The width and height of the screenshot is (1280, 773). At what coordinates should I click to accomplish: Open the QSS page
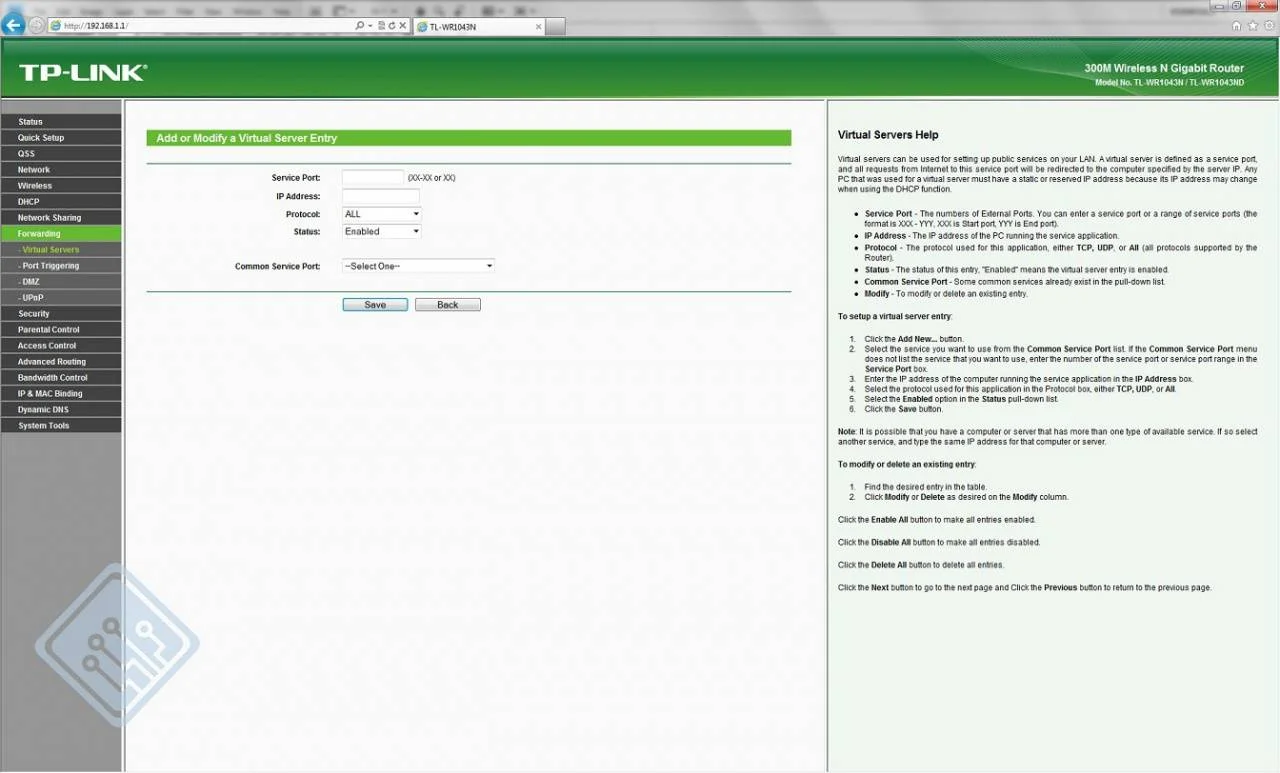[x=61, y=154]
